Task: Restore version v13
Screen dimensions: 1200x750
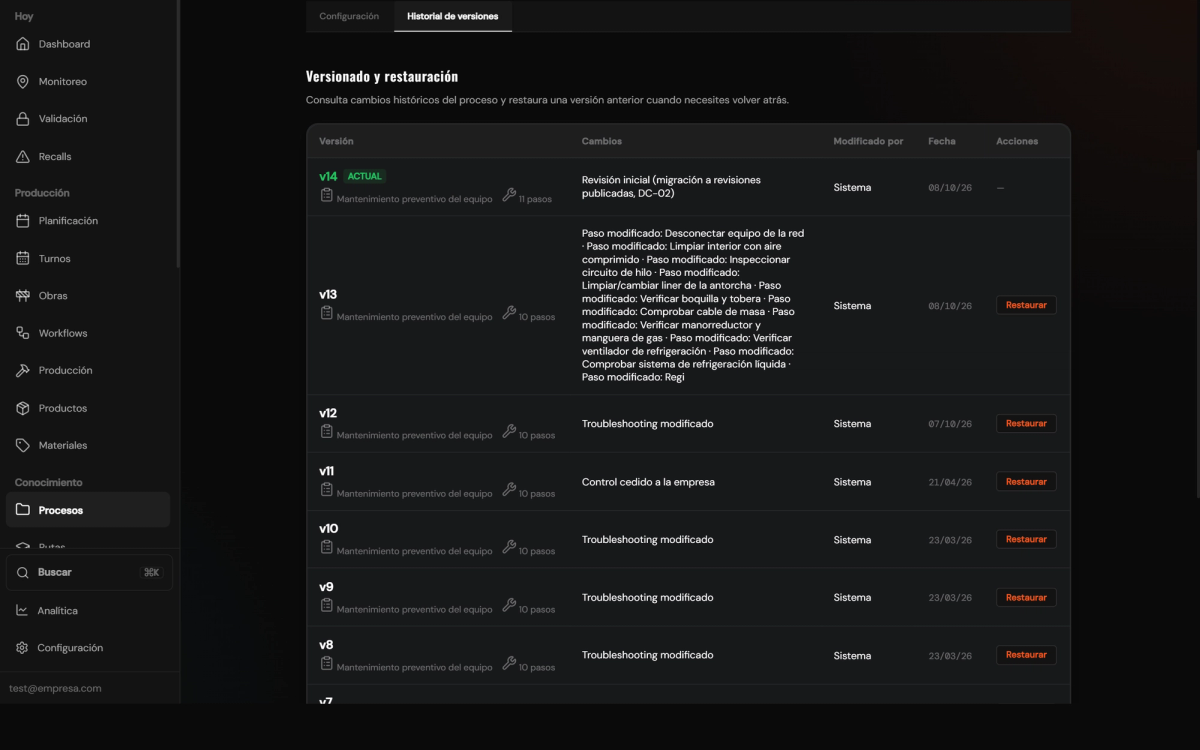Action: [1026, 306]
